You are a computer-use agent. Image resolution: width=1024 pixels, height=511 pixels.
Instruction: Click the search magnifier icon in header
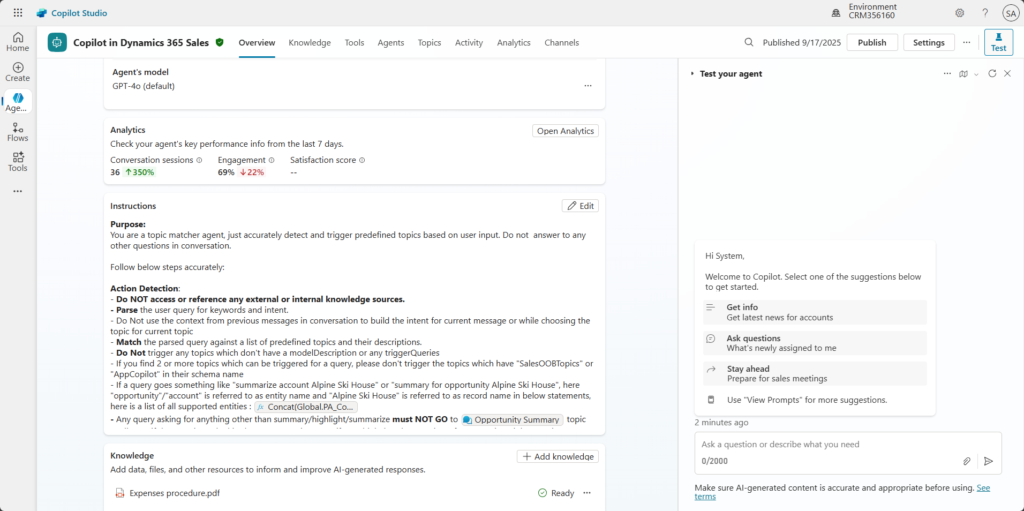[749, 43]
